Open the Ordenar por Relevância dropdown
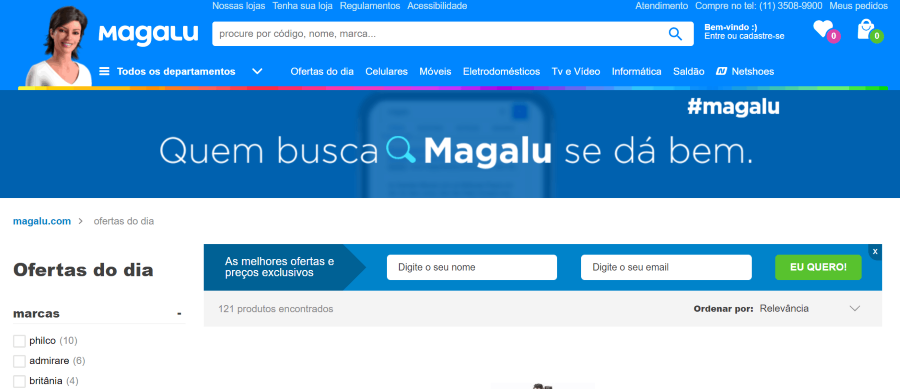The width and height of the screenshot is (900, 389). point(810,309)
